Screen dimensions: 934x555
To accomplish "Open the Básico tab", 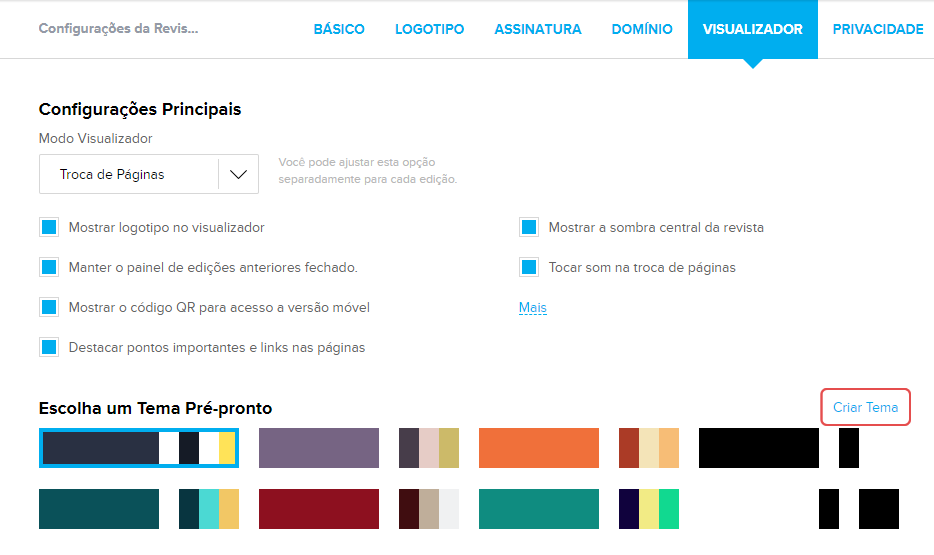I will (x=339, y=29).
